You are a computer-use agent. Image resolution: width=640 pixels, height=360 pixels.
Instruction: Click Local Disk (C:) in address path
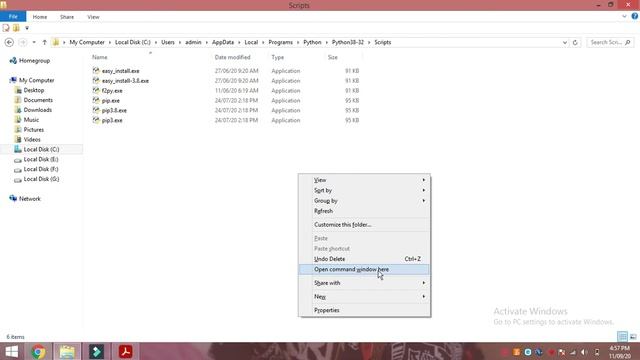(133, 42)
